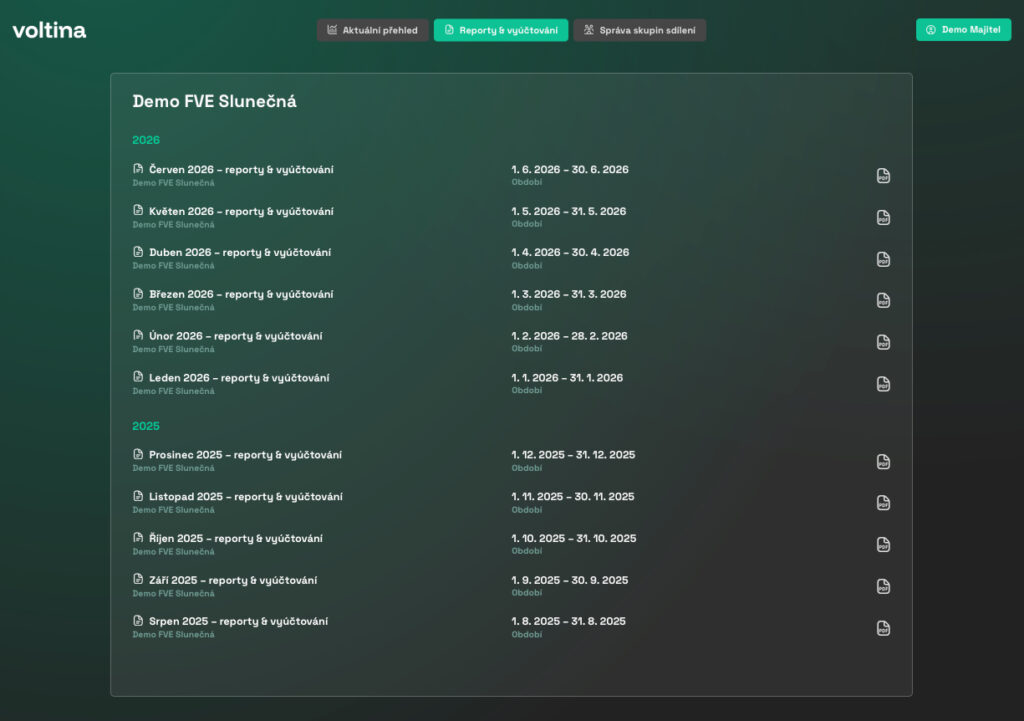Click document icon beside Květen 2026 title
Viewport: 1024px width, 721px height.
click(x=138, y=210)
